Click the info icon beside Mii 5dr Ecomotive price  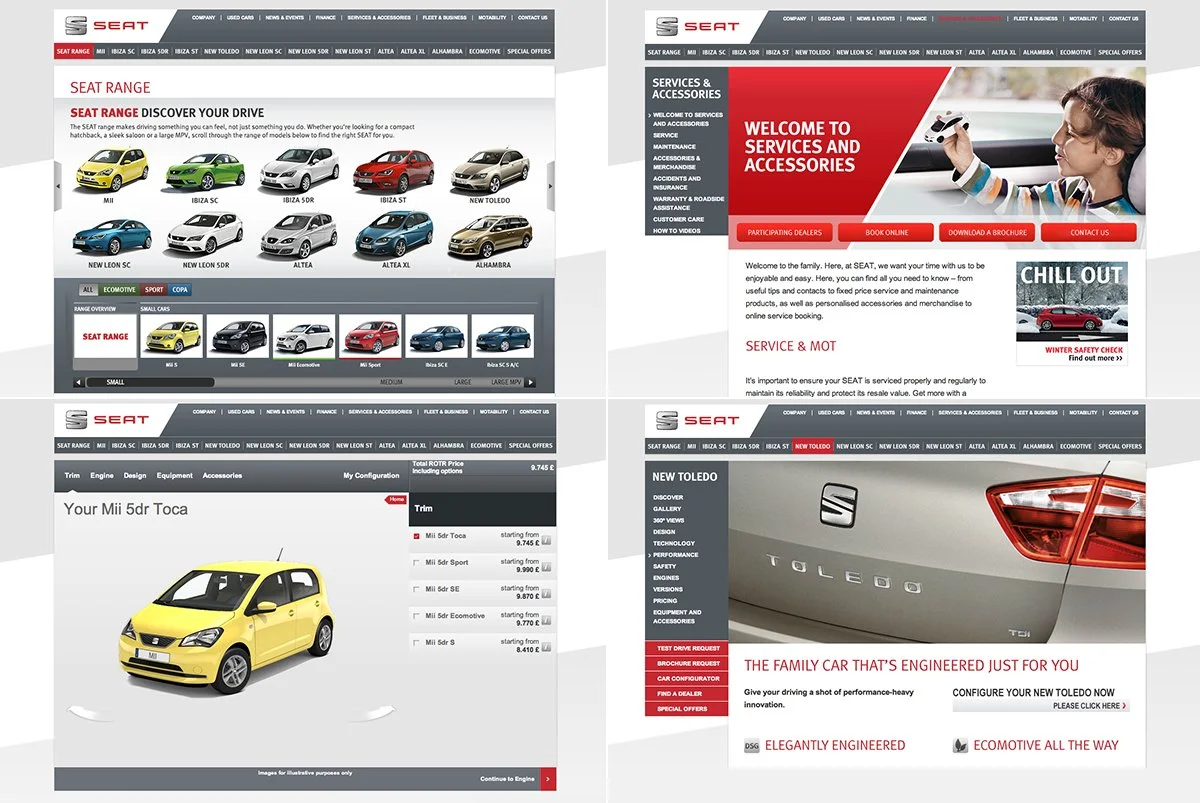pos(546,622)
